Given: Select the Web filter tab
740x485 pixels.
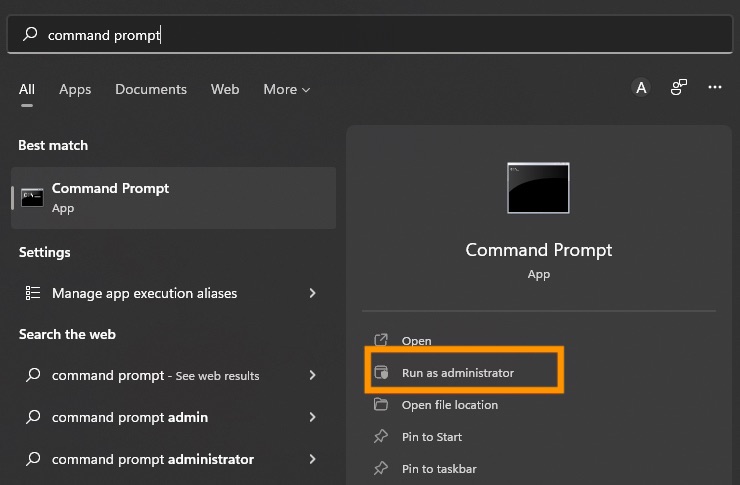Looking at the screenshot, I should [x=225, y=89].
